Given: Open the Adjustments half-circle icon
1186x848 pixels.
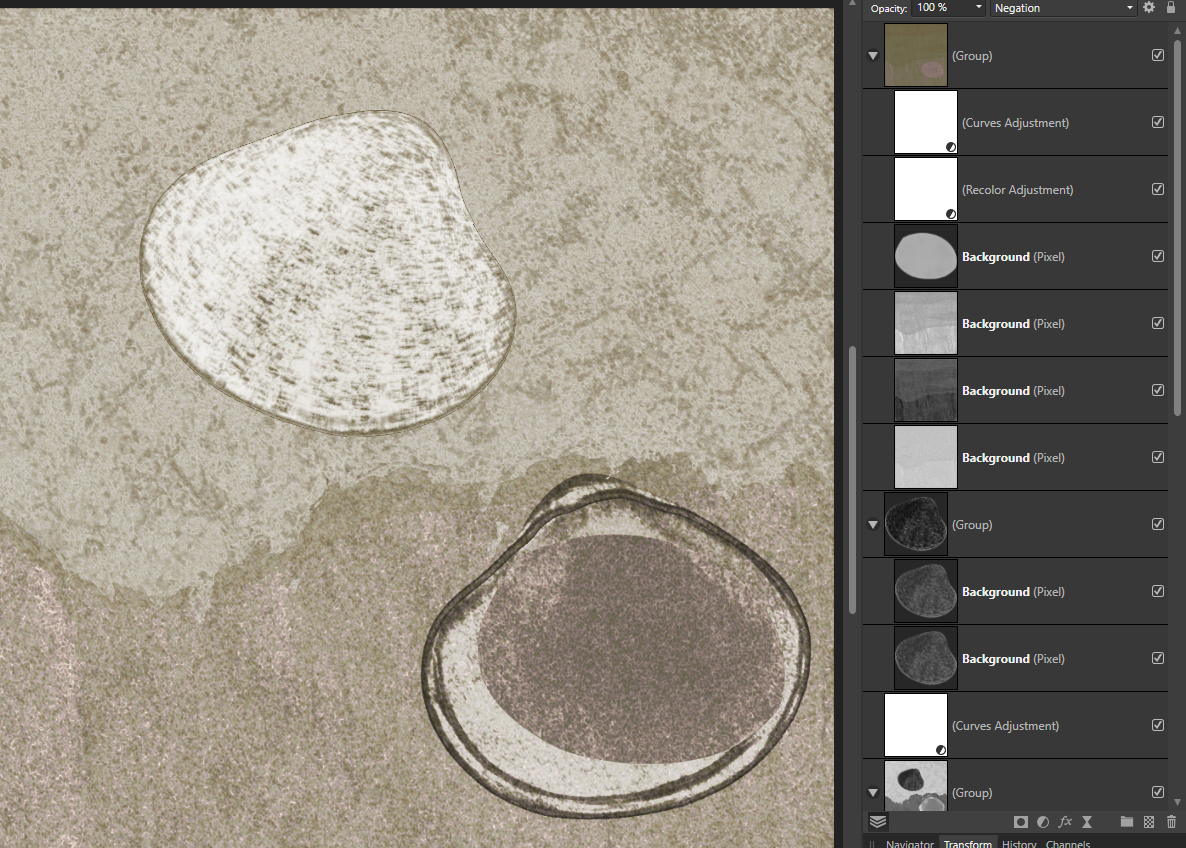Looking at the screenshot, I should click(x=1043, y=822).
